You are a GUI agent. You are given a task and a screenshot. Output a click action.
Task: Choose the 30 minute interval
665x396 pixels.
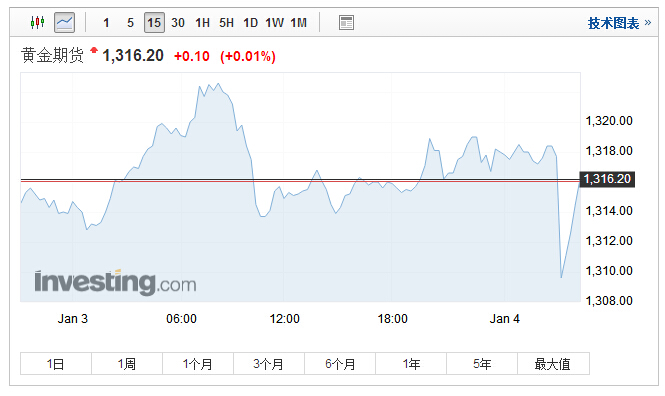(x=178, y=22)
